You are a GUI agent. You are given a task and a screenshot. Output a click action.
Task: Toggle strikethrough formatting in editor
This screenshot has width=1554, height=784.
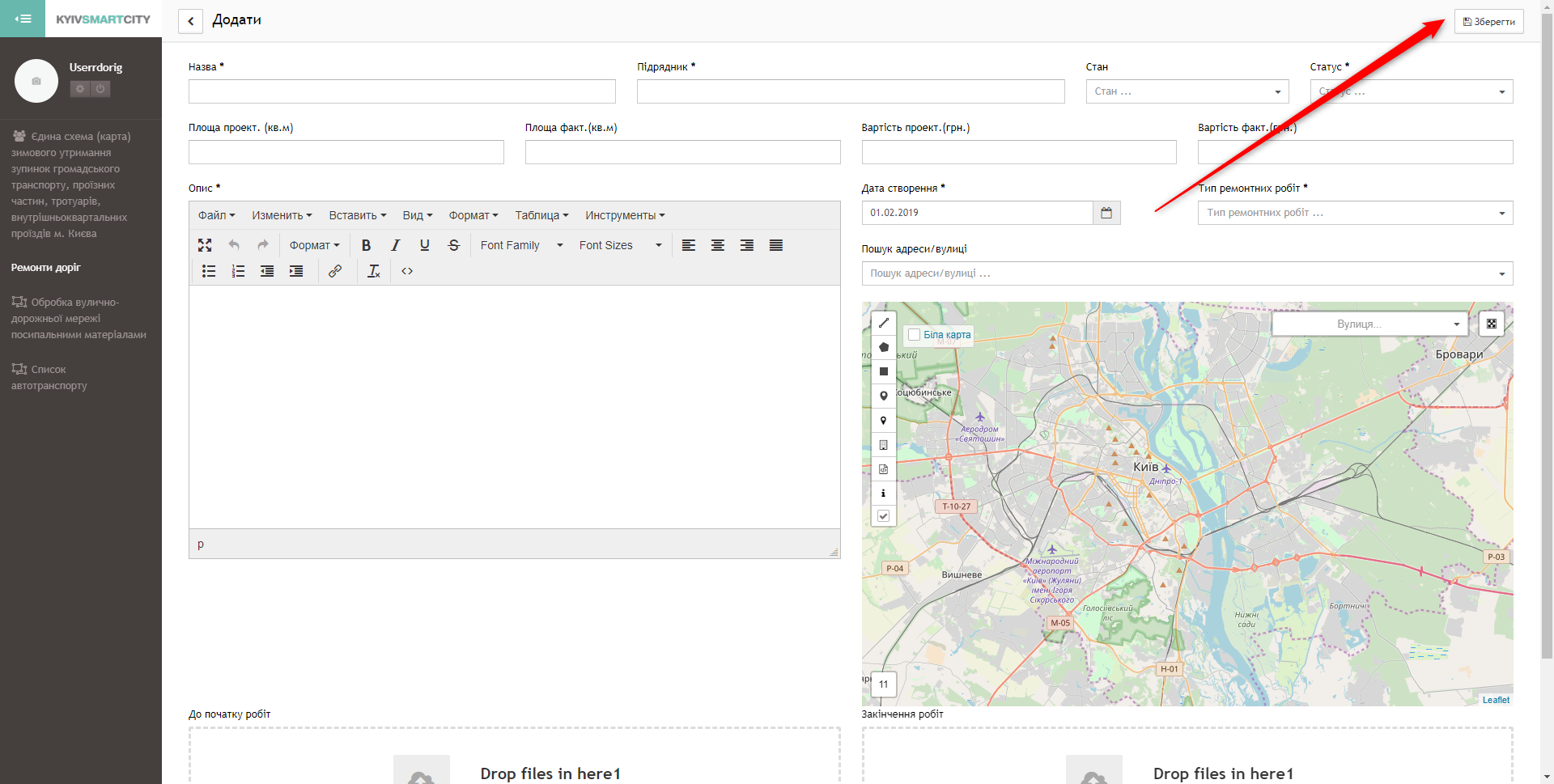(x=454, y=245)
